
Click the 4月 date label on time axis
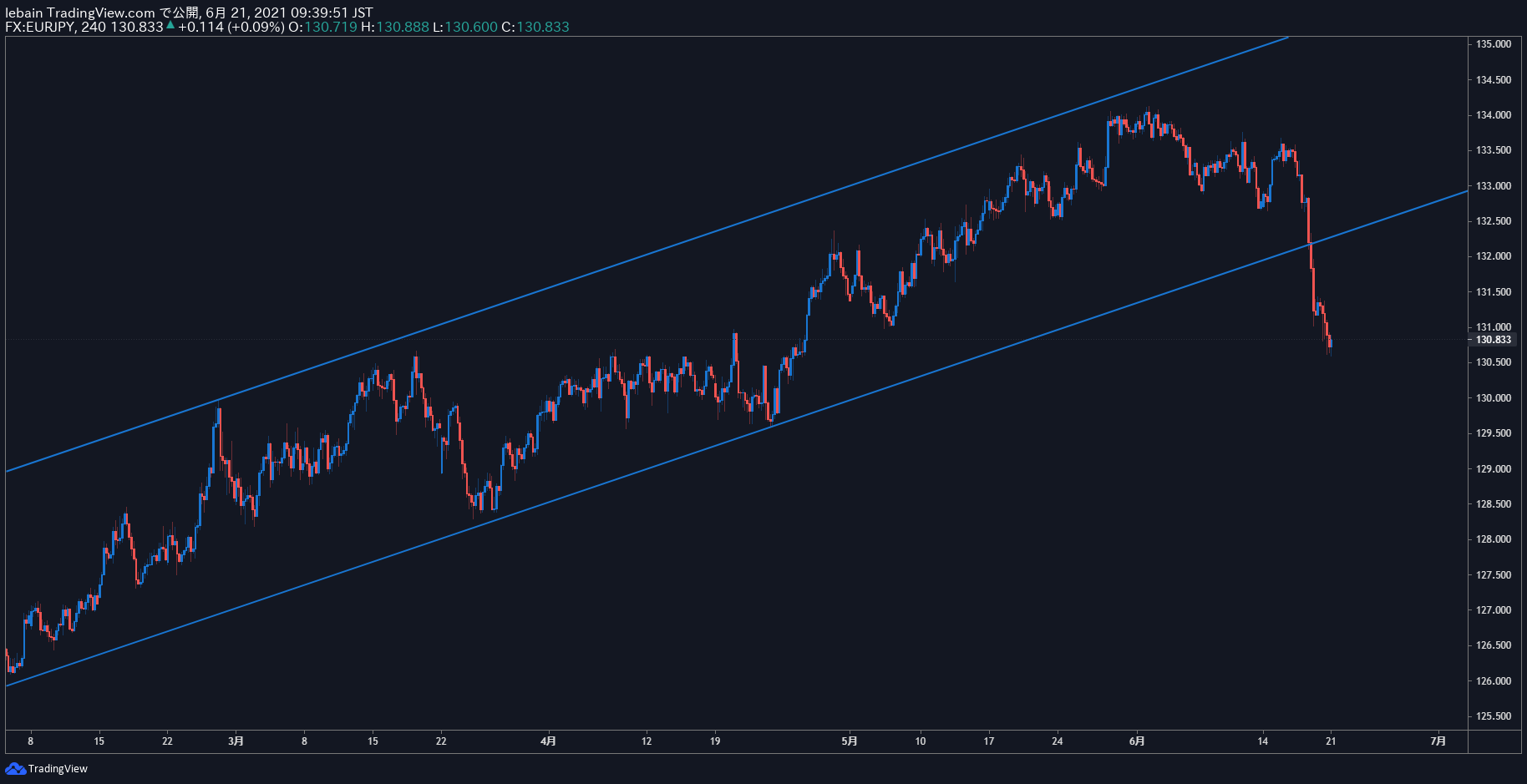click(x=548, y=741)
